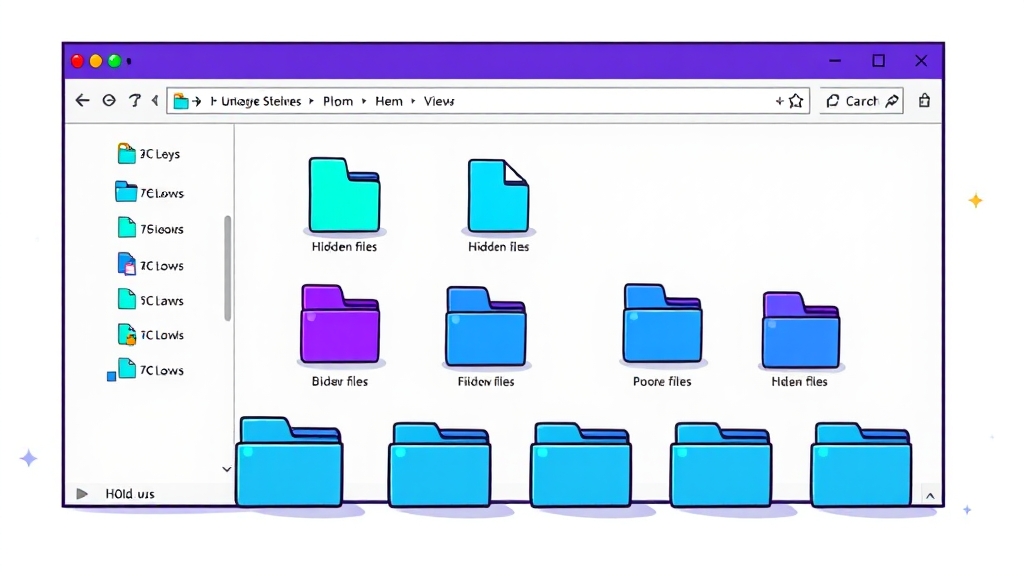This screenshot has height=576, width=1024.
Task: Open the Fiiden files folder
Action: tap(485, 327)
